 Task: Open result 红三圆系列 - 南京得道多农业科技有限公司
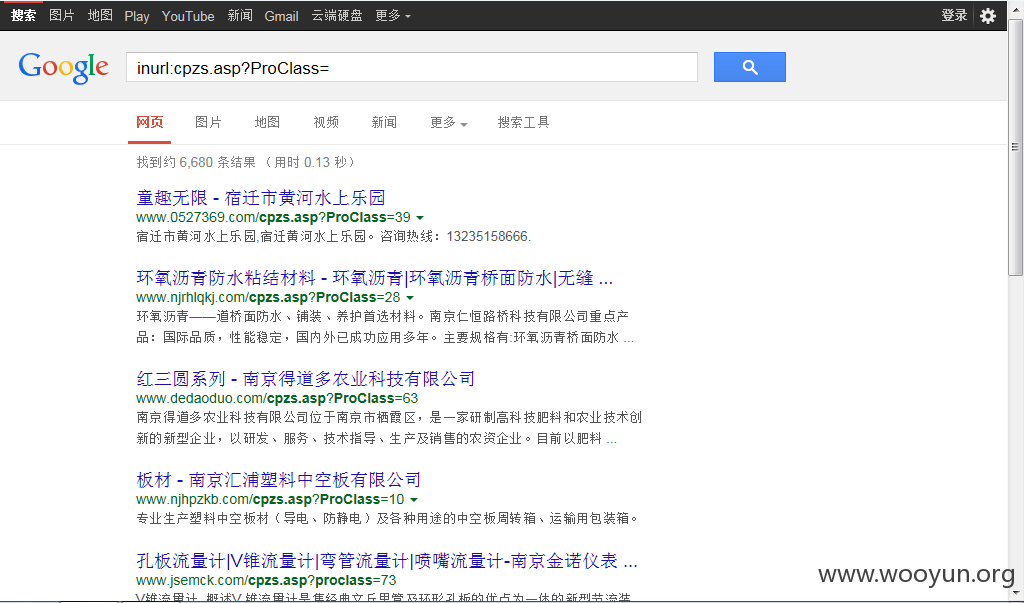tap(306, 379)
